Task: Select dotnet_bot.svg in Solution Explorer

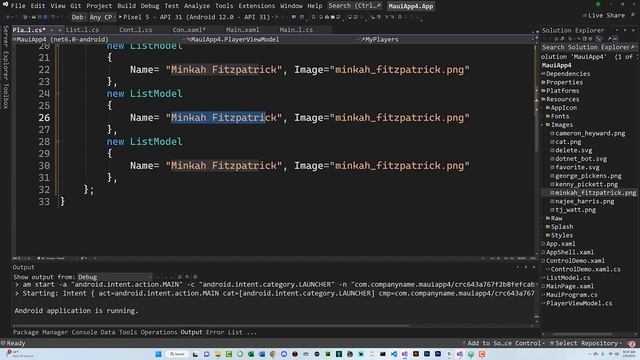Action: 581,159
